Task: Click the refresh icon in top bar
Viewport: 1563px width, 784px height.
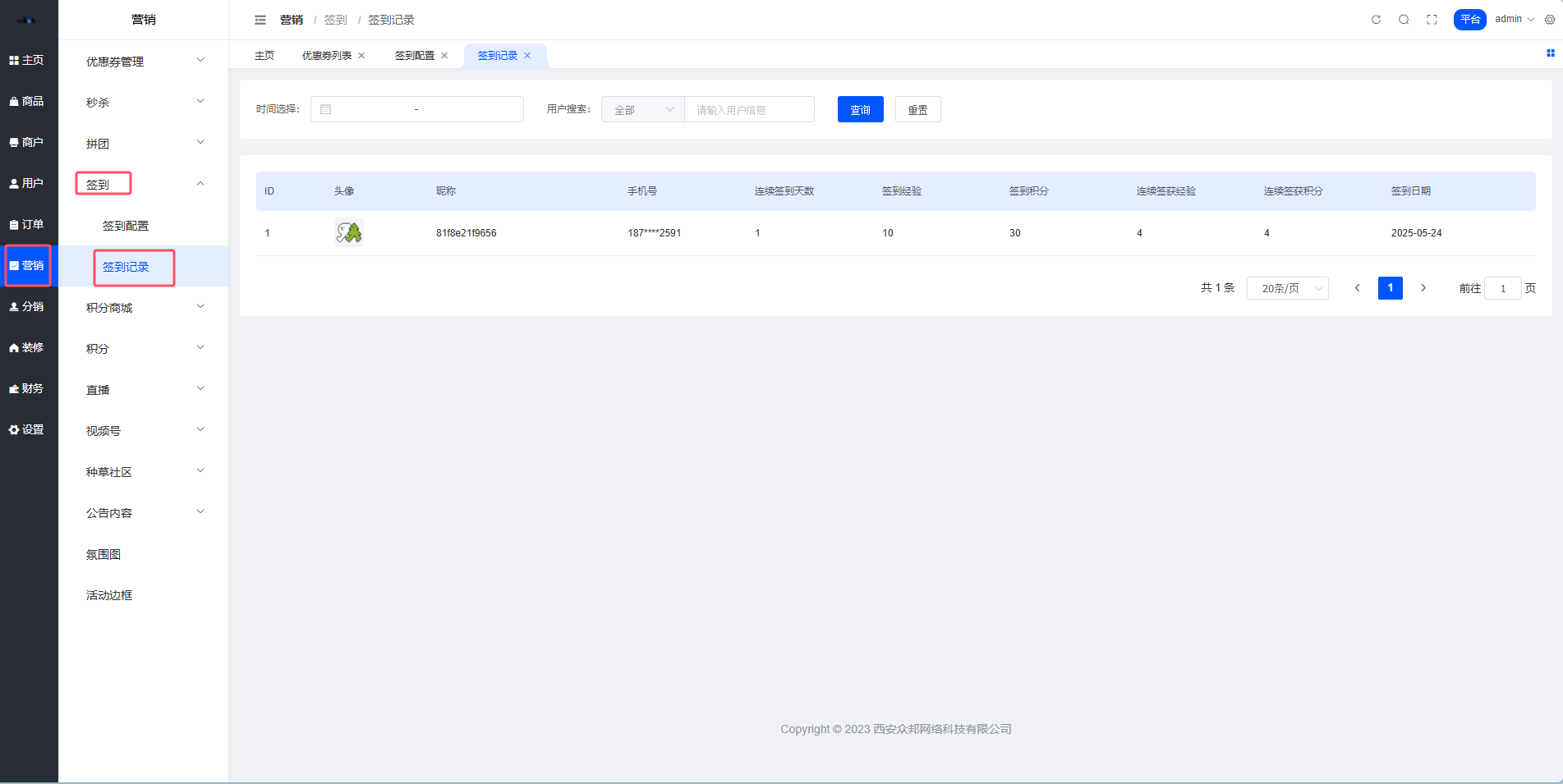Action: 1376,20
